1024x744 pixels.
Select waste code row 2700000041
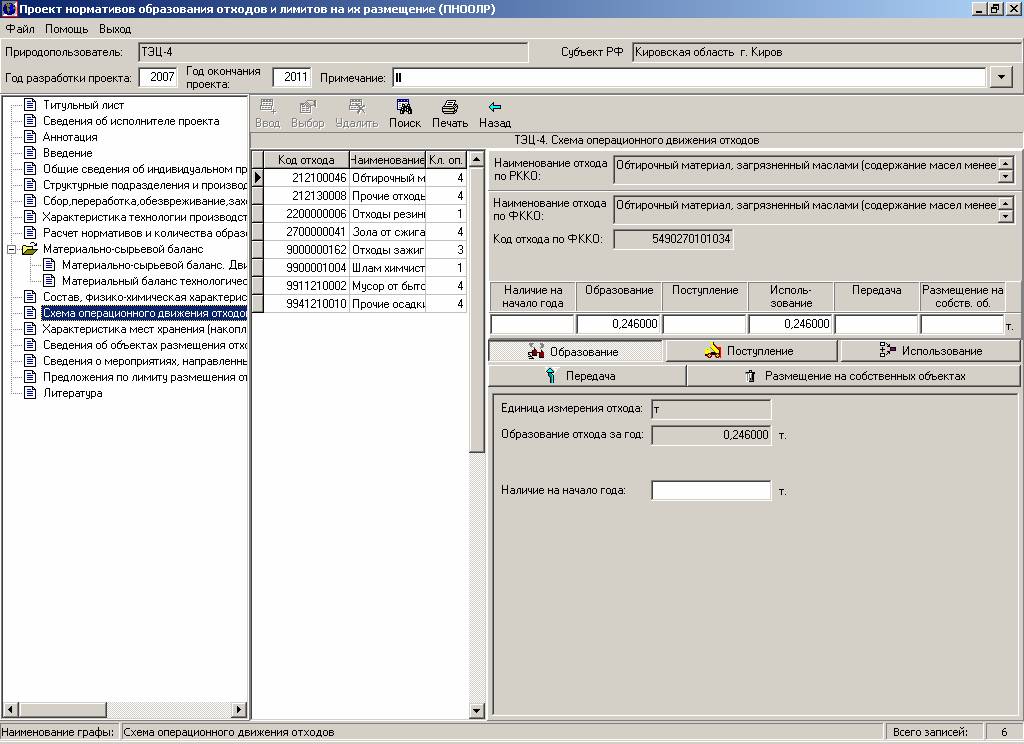(315, 232)
